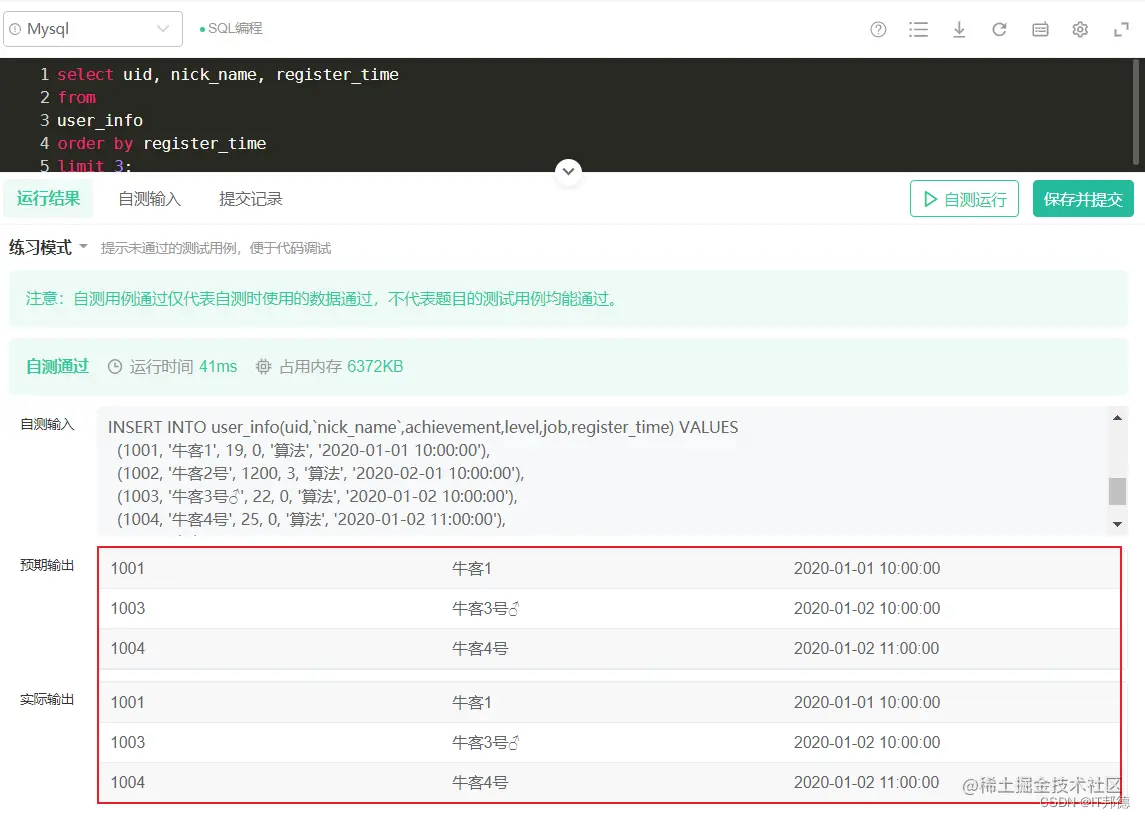Click actual output cell 牛客4号
The height and width of the screenshot is (818, 1145).
[x=480, y=782]
